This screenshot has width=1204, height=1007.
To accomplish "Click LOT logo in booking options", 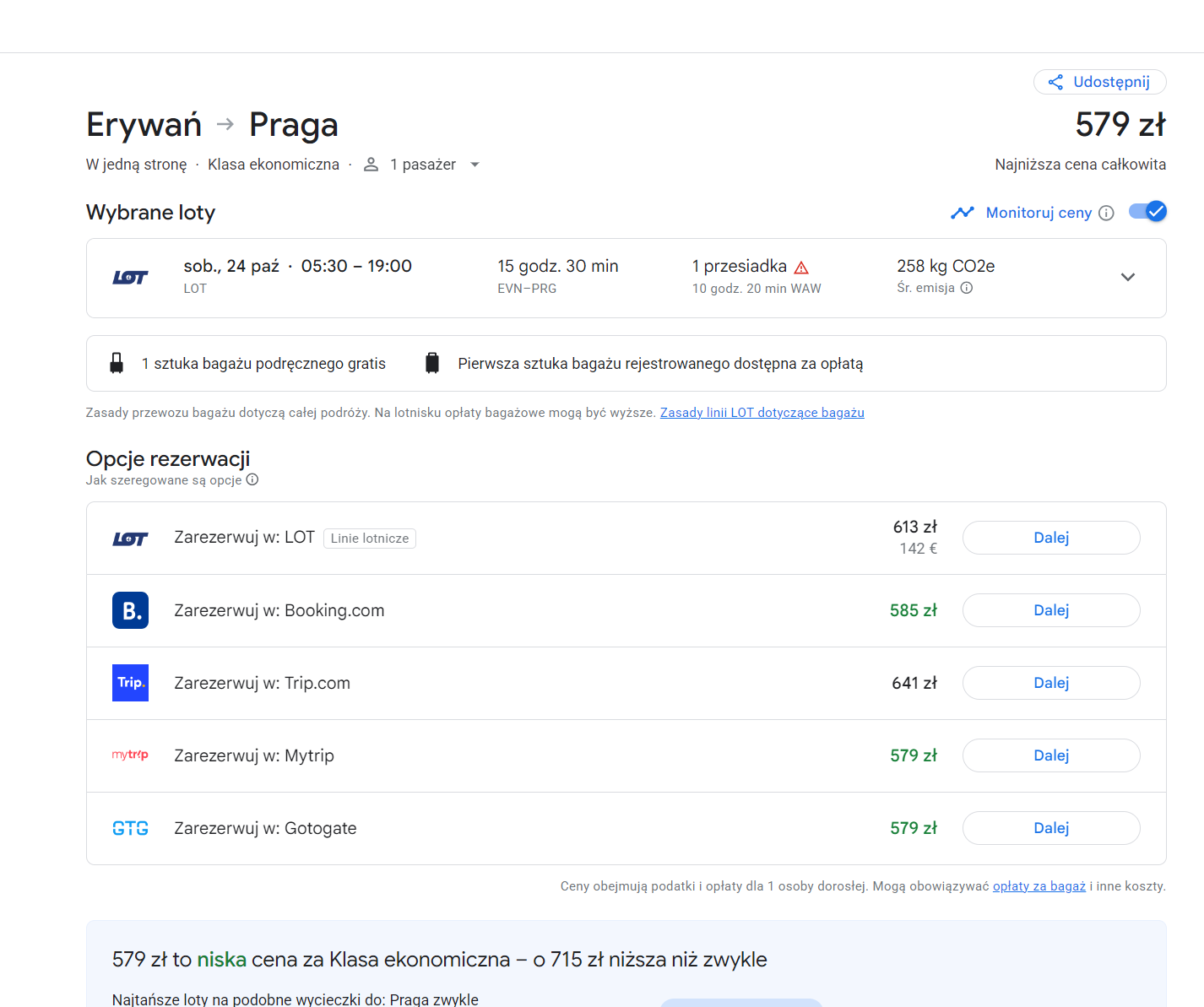I will click(130, 539).
